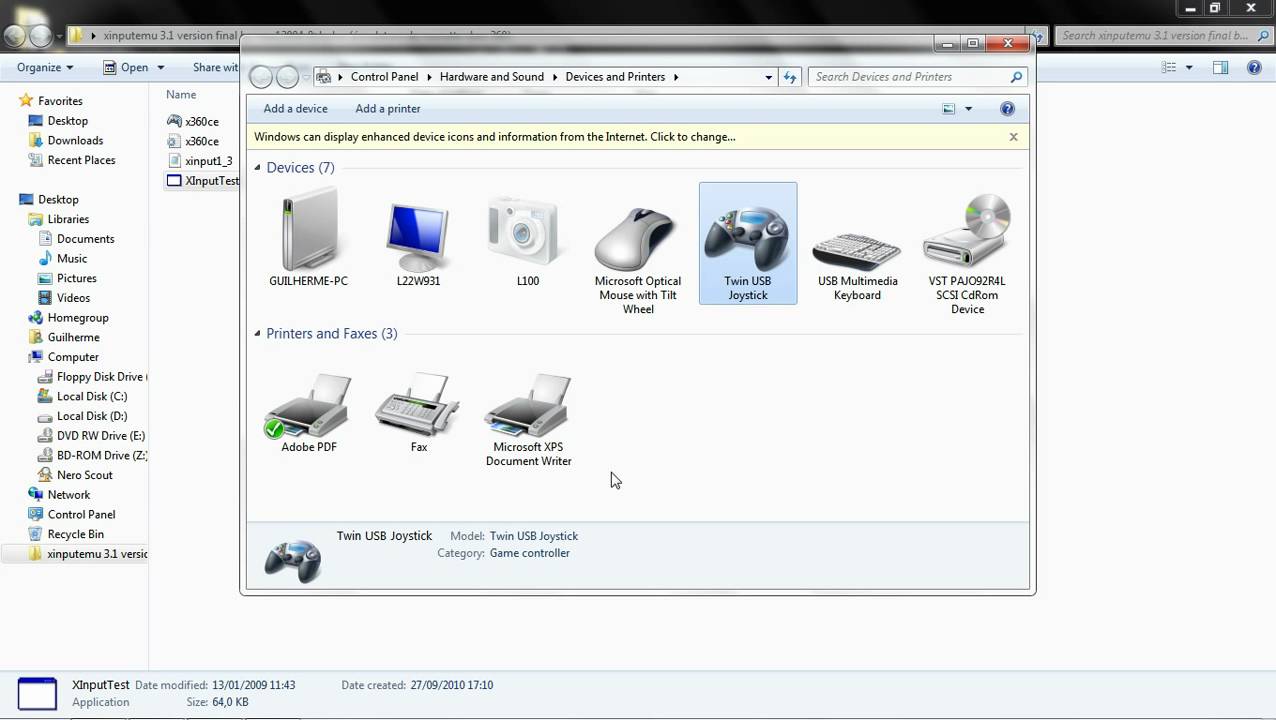Select the Fax printer icon
Viewport: 1276px width, 720px height.
[x=418, y=412]
